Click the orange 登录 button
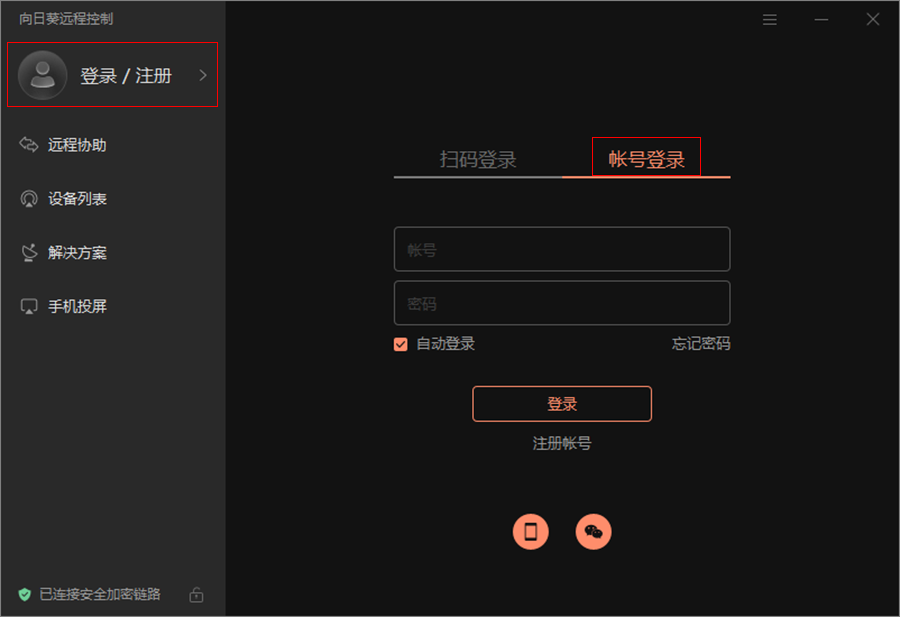This screenshot has height=617, width=900. [x=562, y=404]
